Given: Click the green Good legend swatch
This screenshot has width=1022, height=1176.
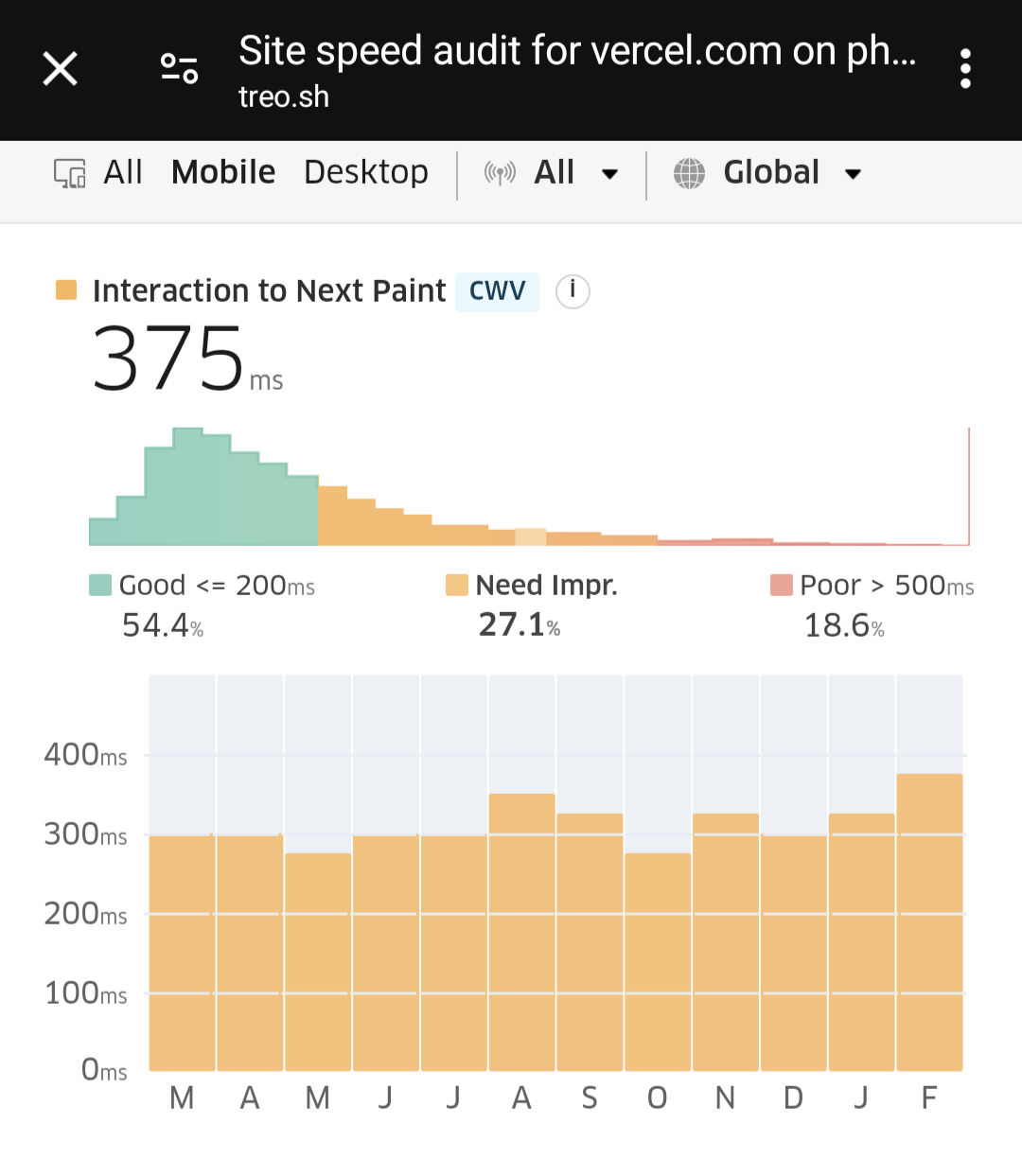Looking at the screenshot, I should pos(100,585).
